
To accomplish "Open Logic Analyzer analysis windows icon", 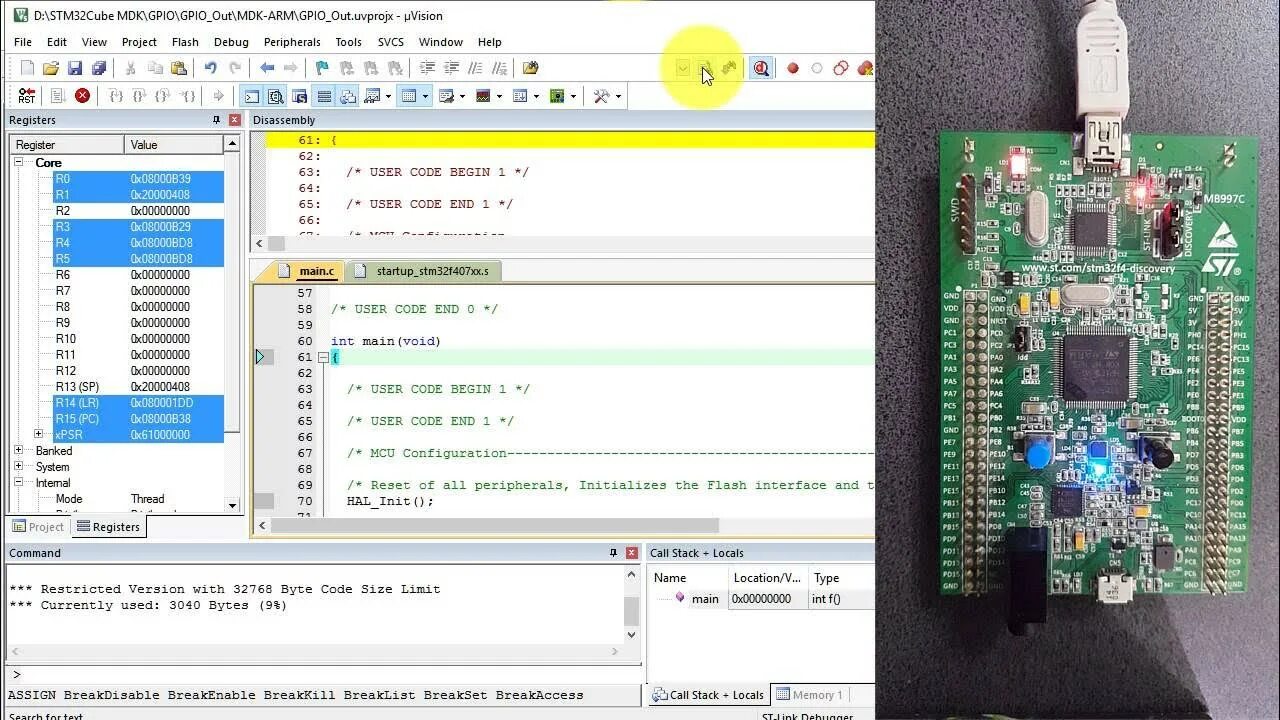I will (483, 96).
